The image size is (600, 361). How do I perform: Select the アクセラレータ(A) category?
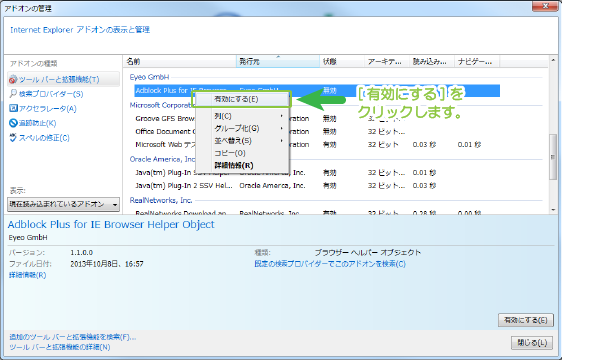point(43,108)
